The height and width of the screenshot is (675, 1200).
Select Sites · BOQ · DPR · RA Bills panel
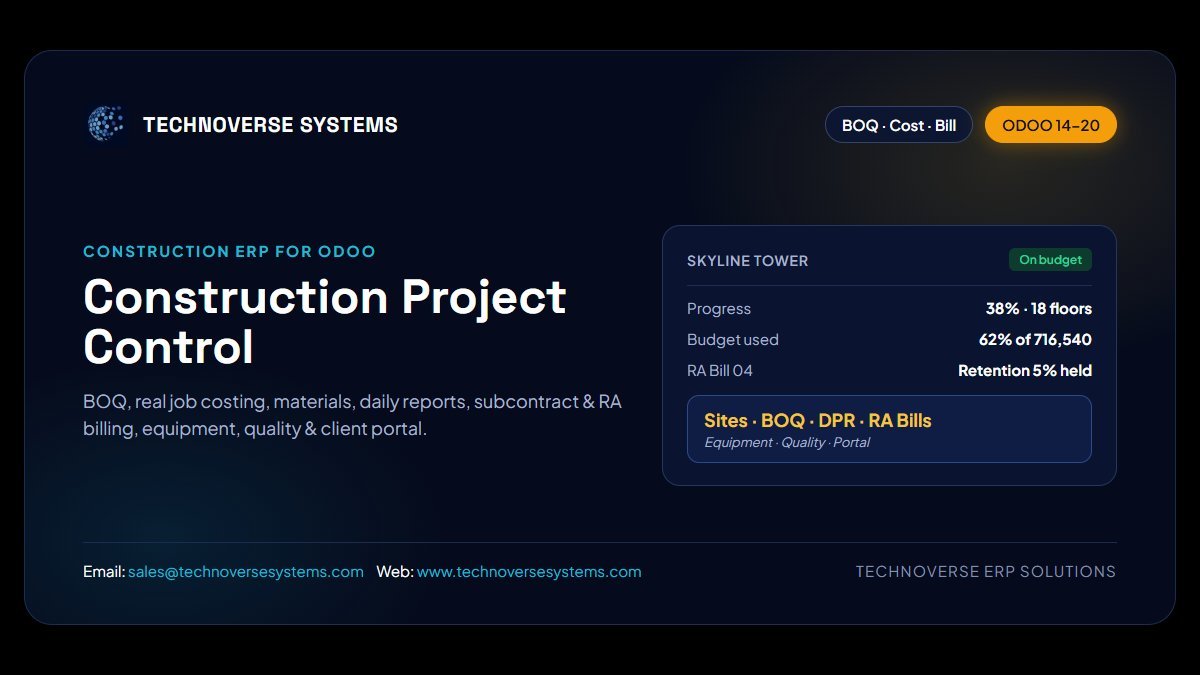889,429
